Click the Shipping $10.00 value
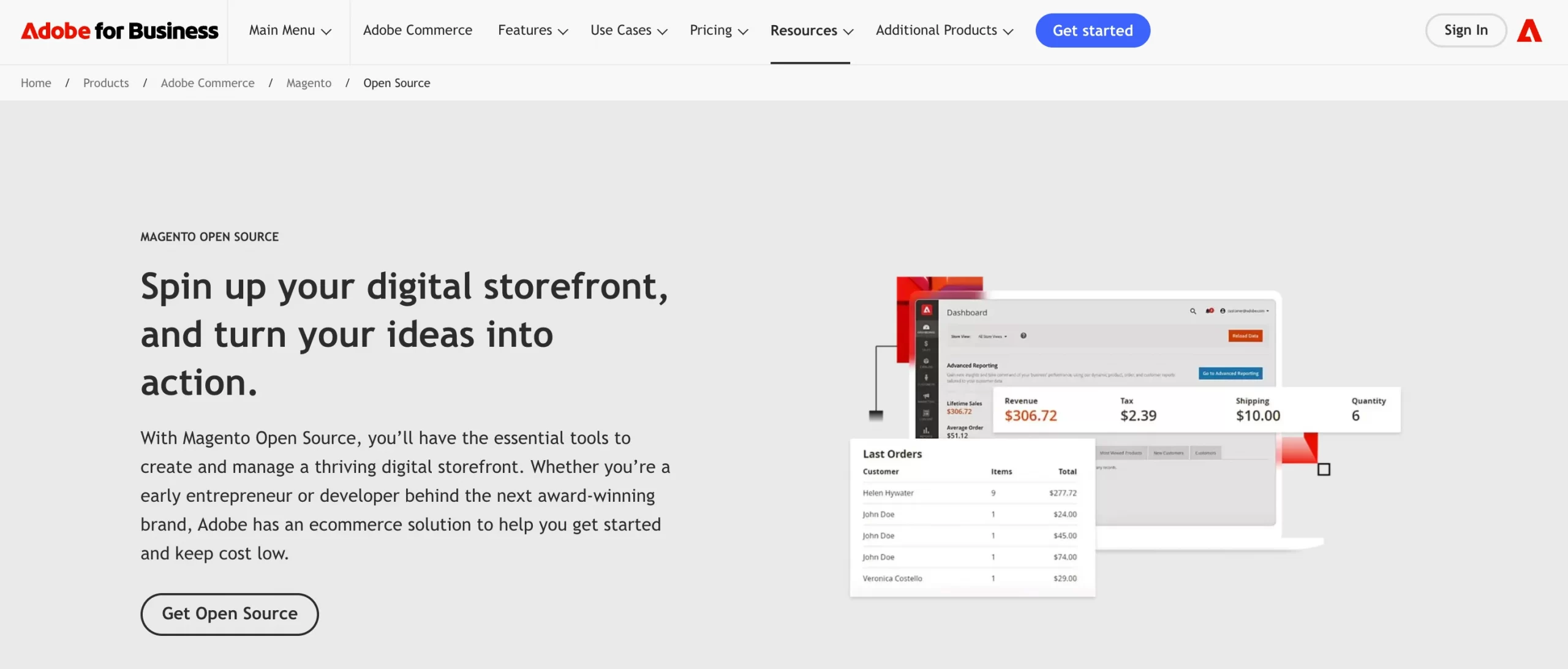The height and width of the screenshot is (669, 1568). coord(1258,415)
